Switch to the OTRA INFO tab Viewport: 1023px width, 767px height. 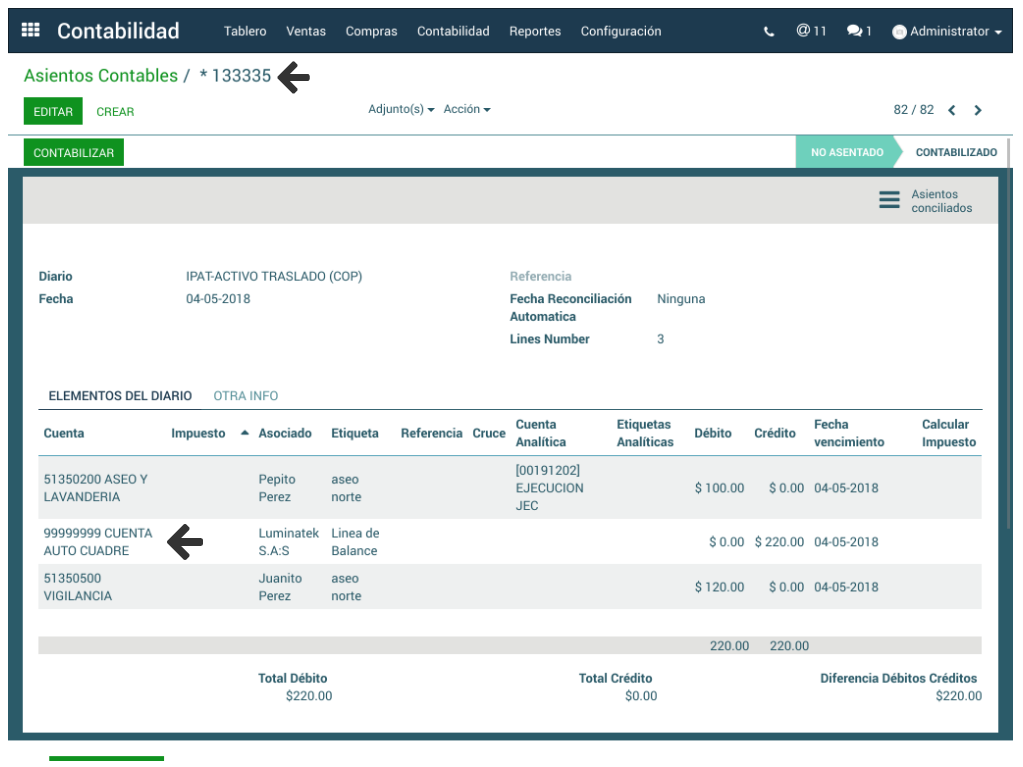tap(246, 396)
